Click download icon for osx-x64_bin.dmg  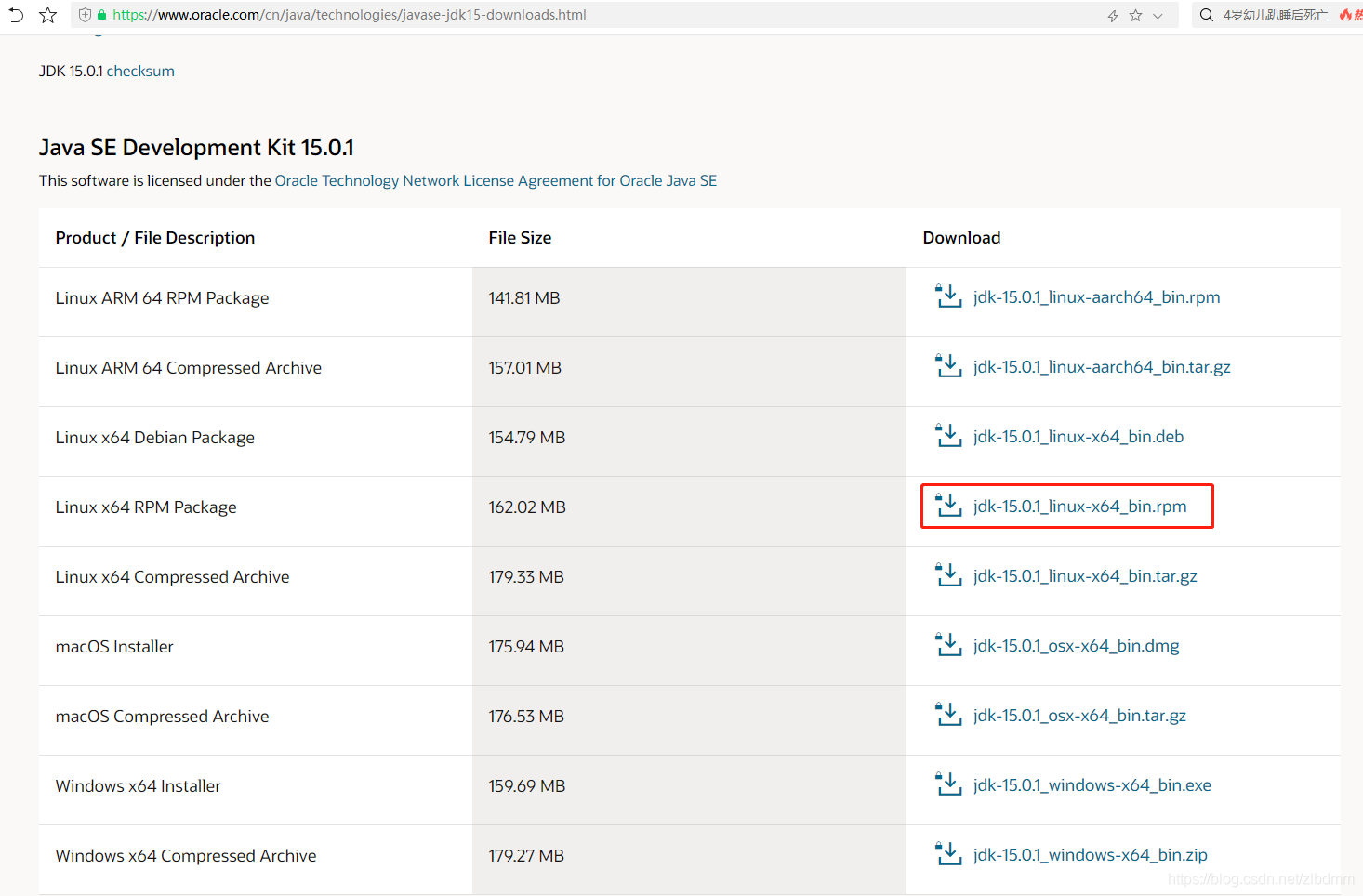pyautogui.click(x=948, y=645)
